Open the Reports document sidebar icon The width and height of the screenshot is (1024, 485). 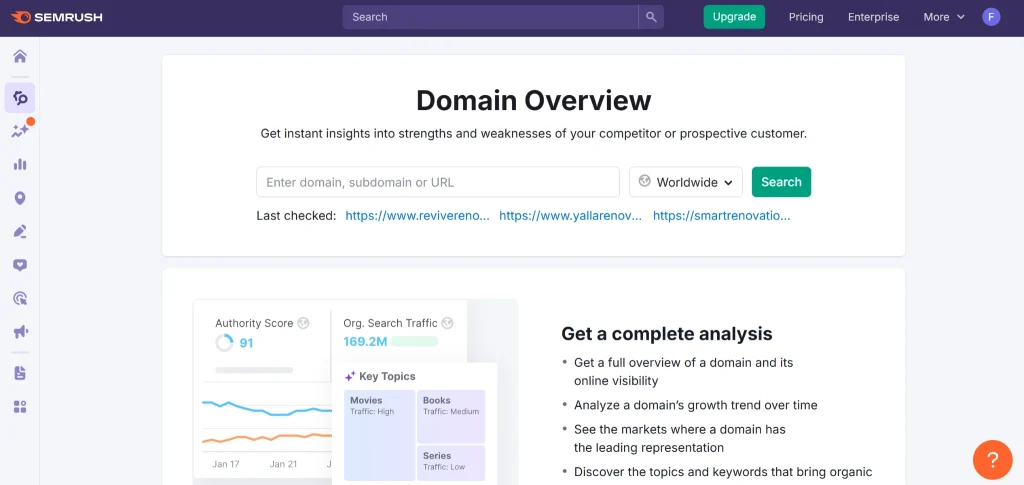(x=20, y=373)
